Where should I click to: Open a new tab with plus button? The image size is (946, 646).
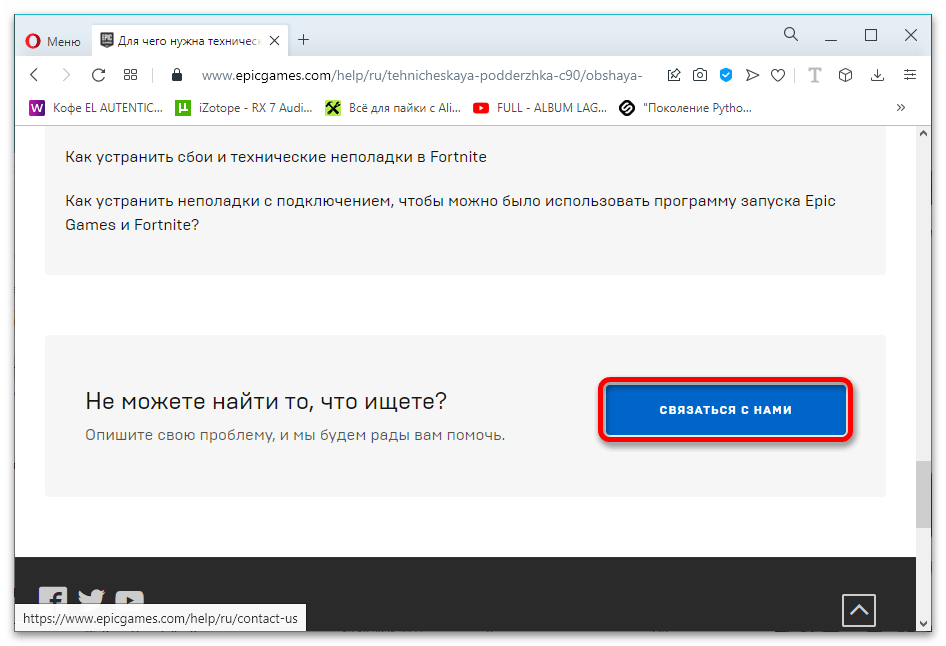click(303, 40)
